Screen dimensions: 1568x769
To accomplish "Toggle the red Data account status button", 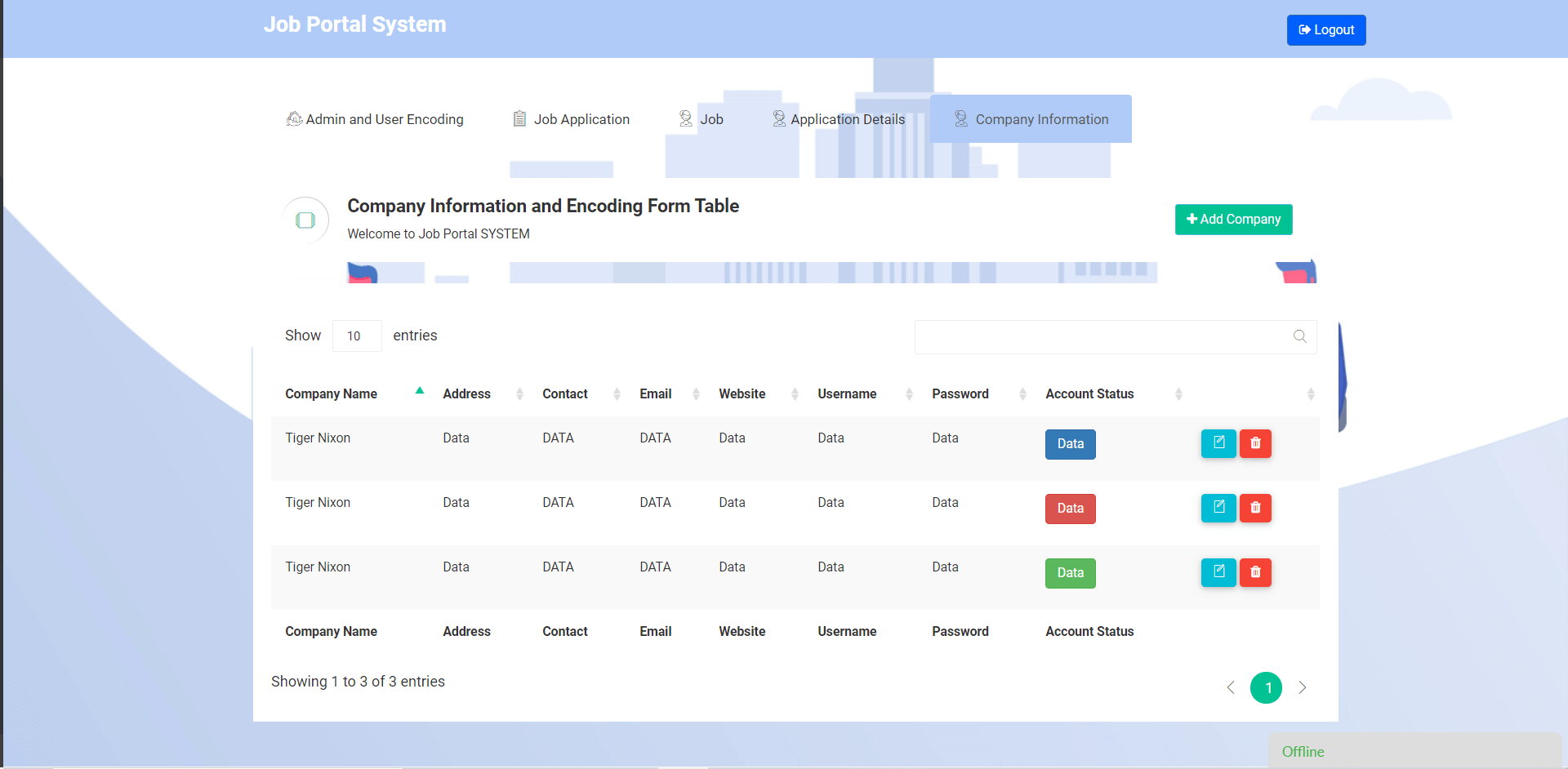I will point(1070,508).
